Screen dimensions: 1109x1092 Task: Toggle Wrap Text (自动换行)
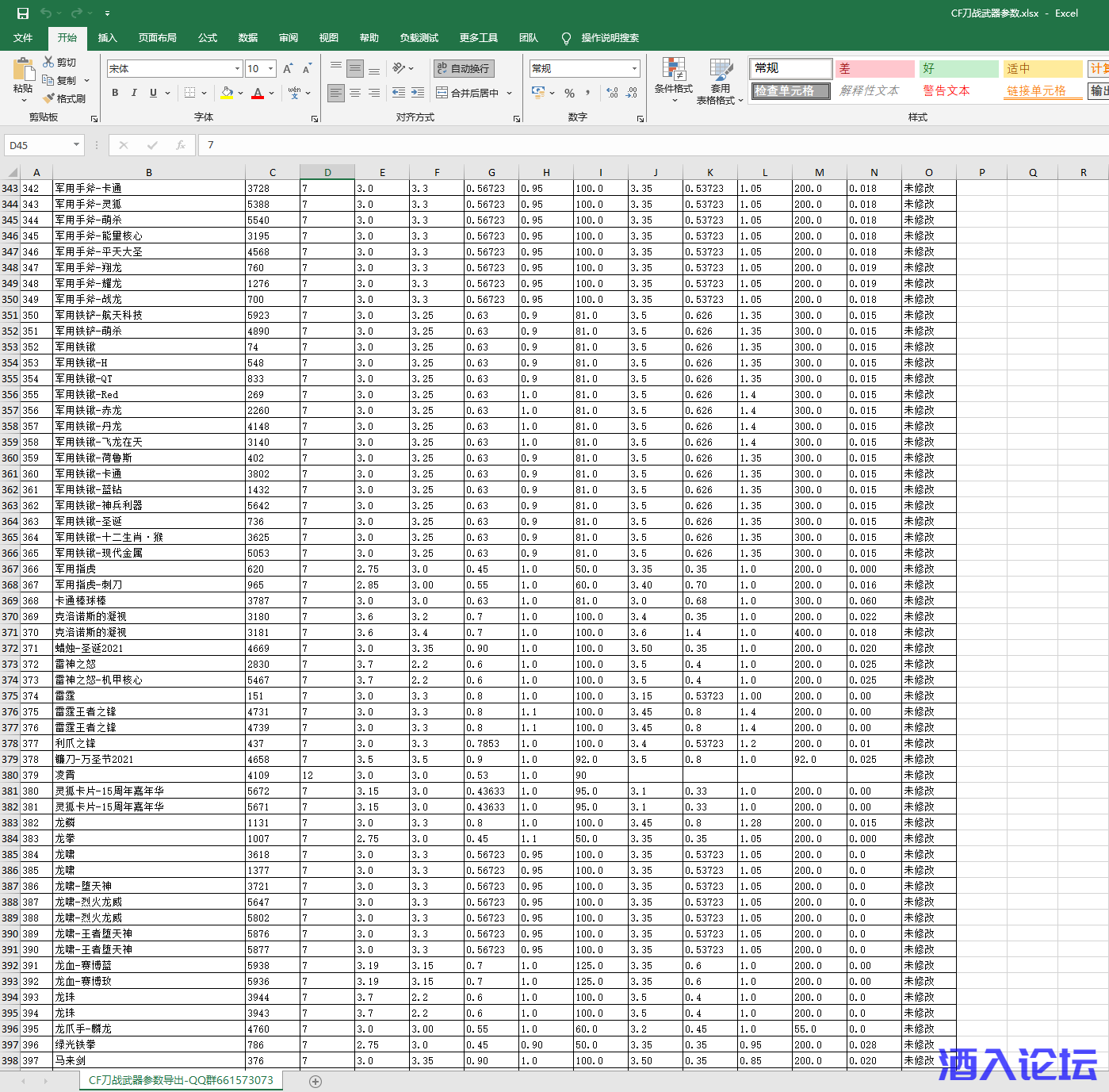click(x=464, y=69)
